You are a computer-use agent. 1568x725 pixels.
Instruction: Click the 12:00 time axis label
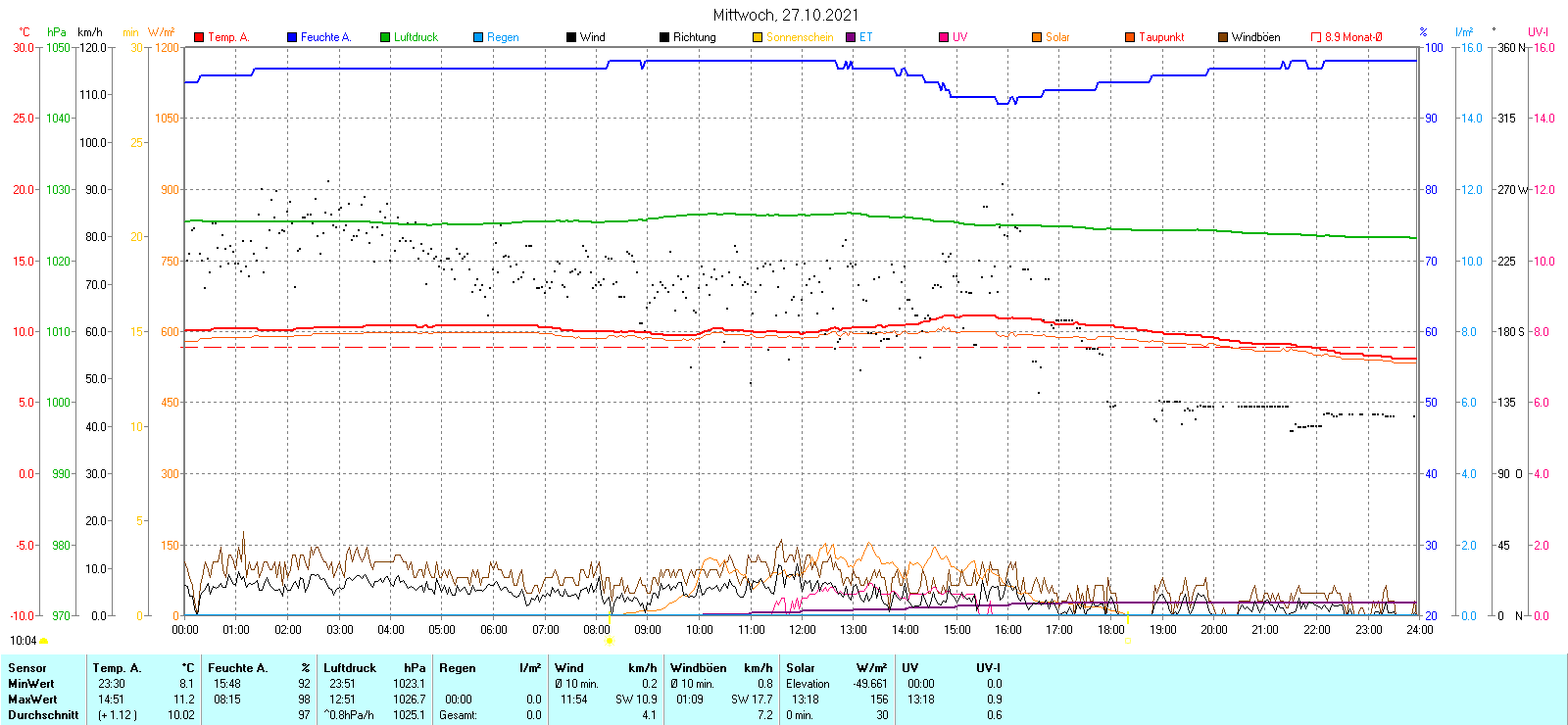(x=803, y=629)
